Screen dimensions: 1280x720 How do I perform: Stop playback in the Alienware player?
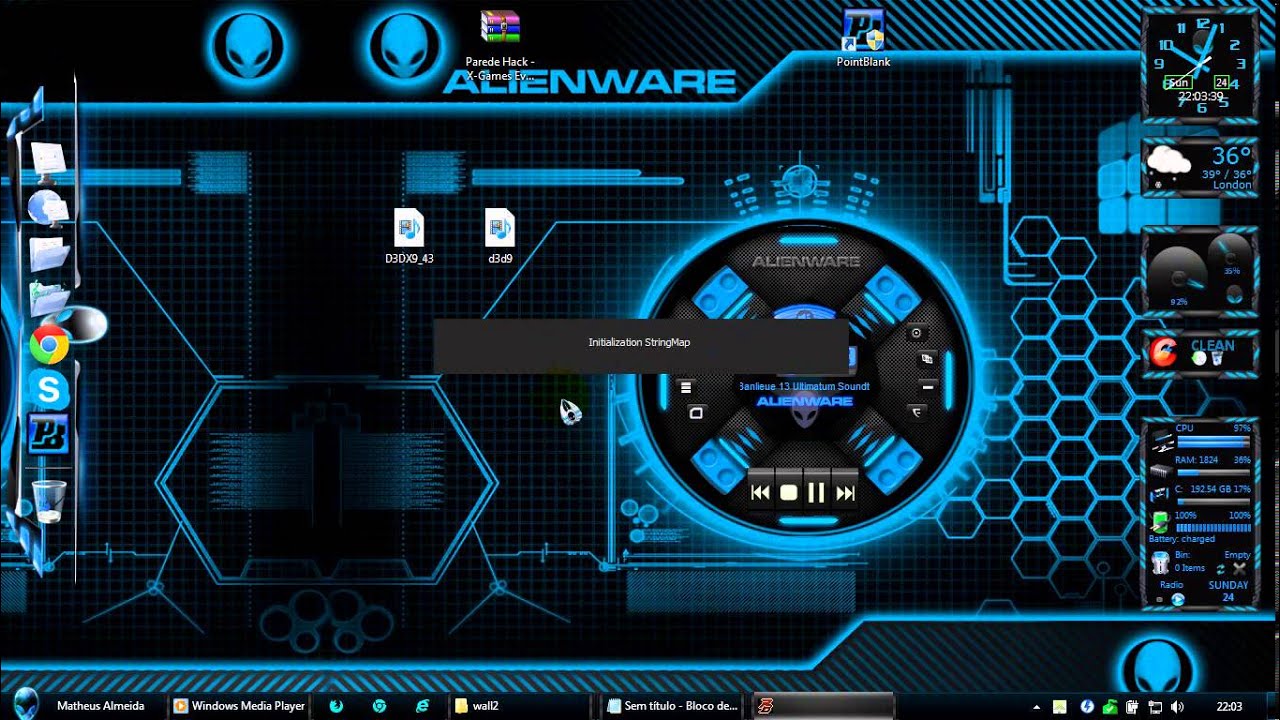[x=788, y=492]
